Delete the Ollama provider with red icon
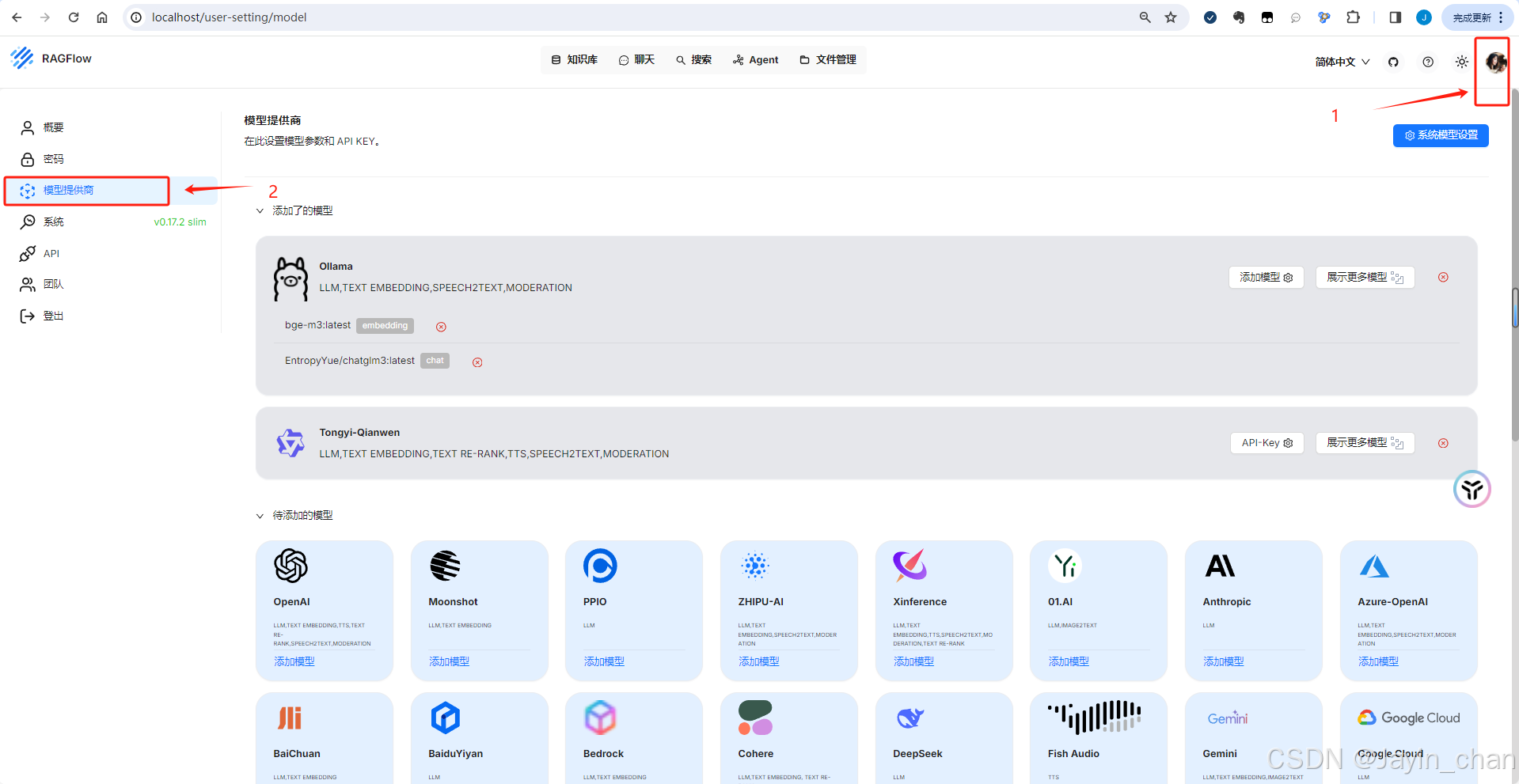The width and height of the screenshot is (1519, 784). click(1443, 278)
